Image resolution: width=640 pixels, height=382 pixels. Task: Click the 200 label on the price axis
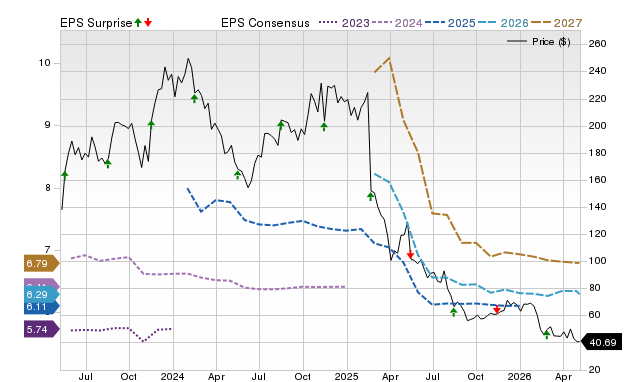[597, 126]
